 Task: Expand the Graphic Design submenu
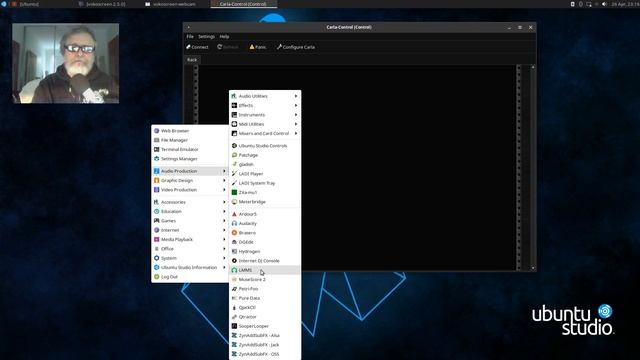tap(190, 180)
